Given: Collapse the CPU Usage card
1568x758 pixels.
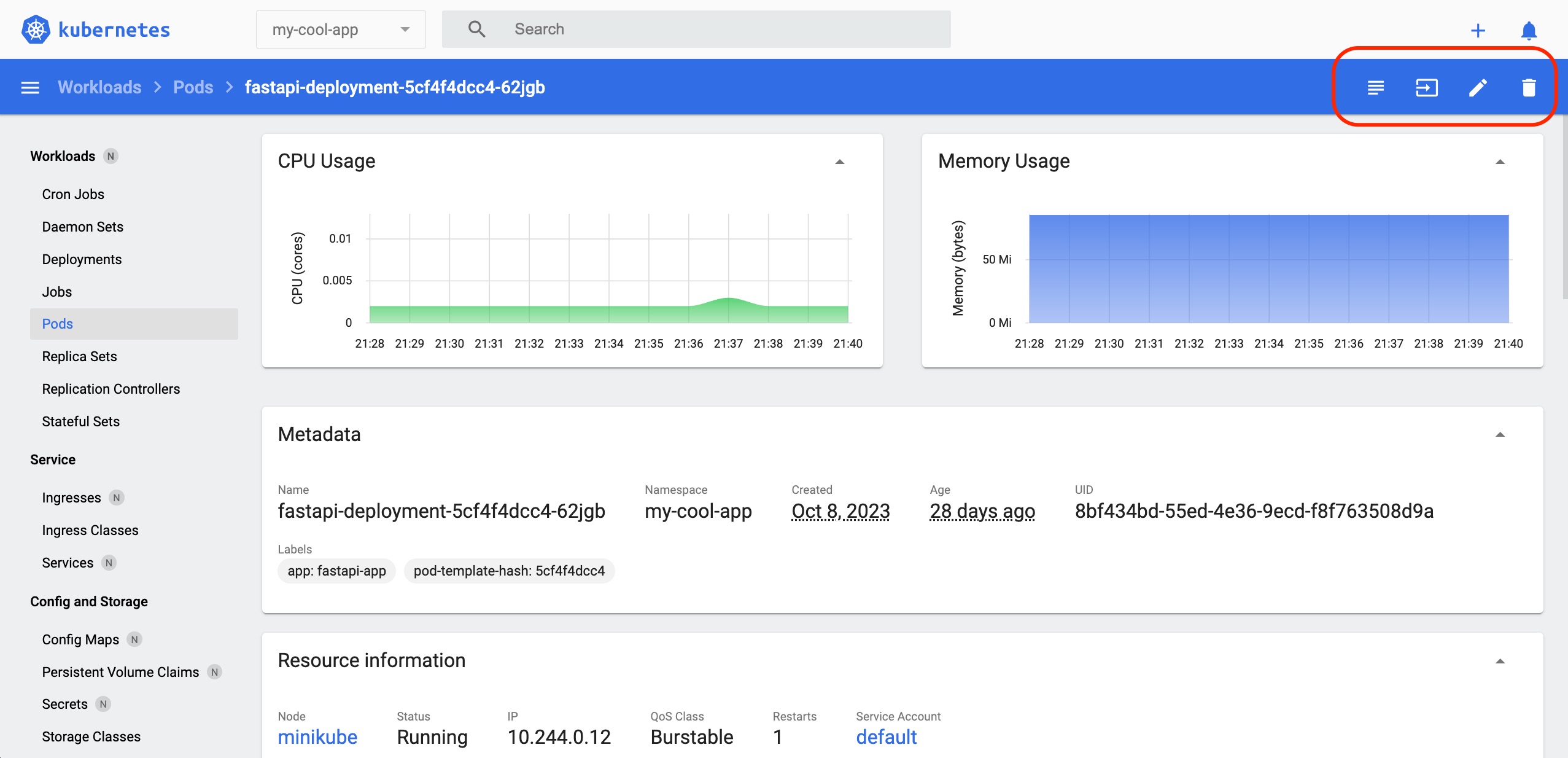Looking at the screenshot, I should tap(840, 162).
